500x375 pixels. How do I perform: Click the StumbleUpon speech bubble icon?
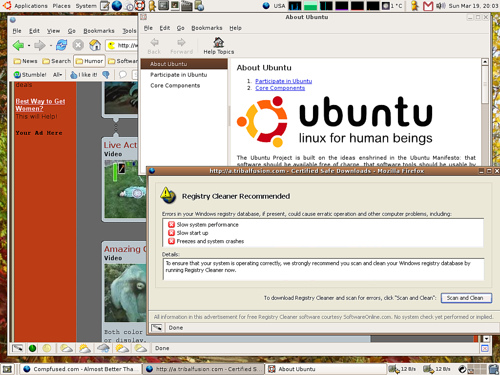coord(123,74)
